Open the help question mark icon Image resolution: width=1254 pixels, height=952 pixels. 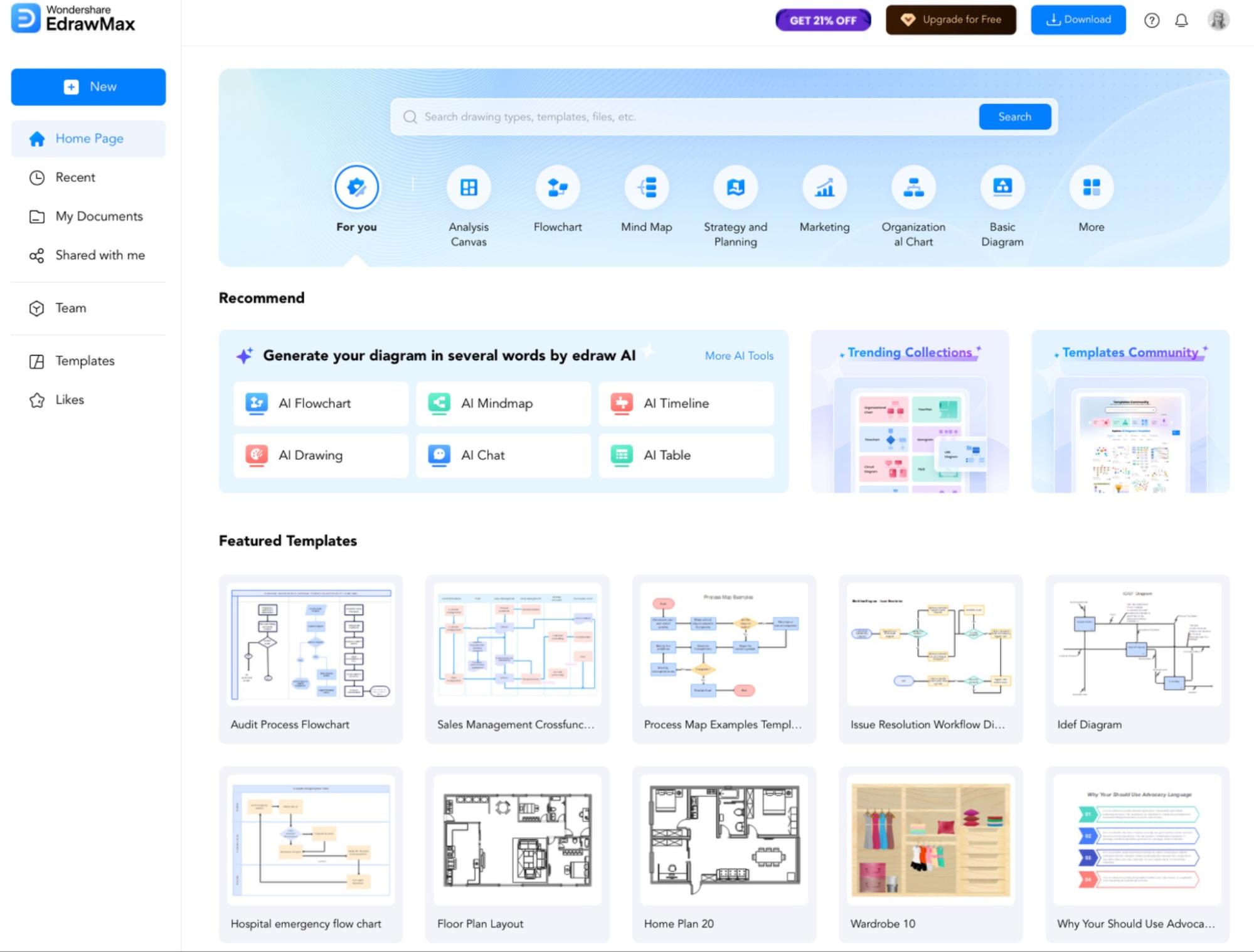pyautogui.click(x=1151, y=21)
